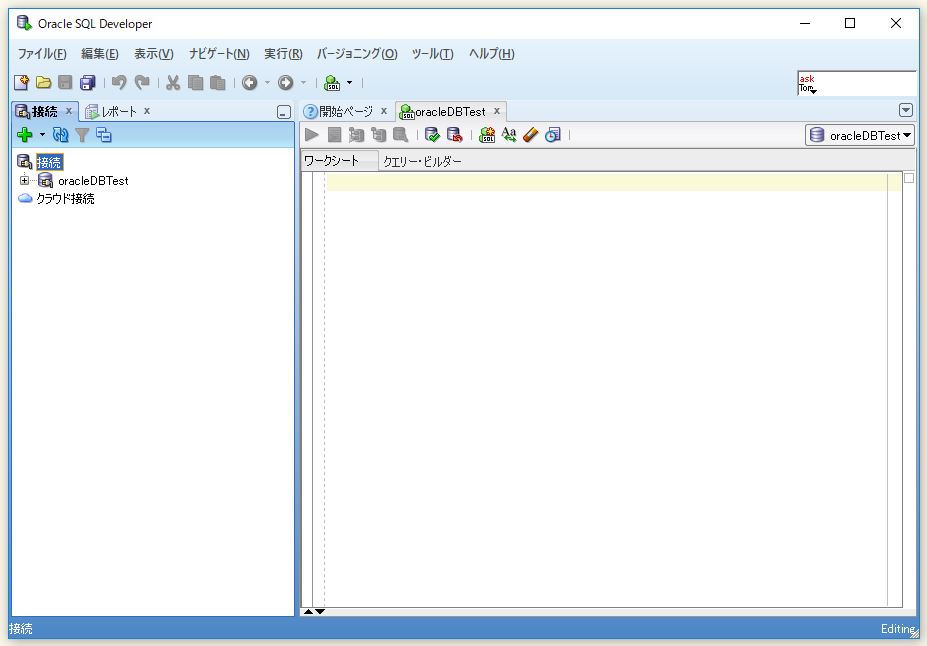Click the Rollback icon
927x646 pixels.
[454, 135]
